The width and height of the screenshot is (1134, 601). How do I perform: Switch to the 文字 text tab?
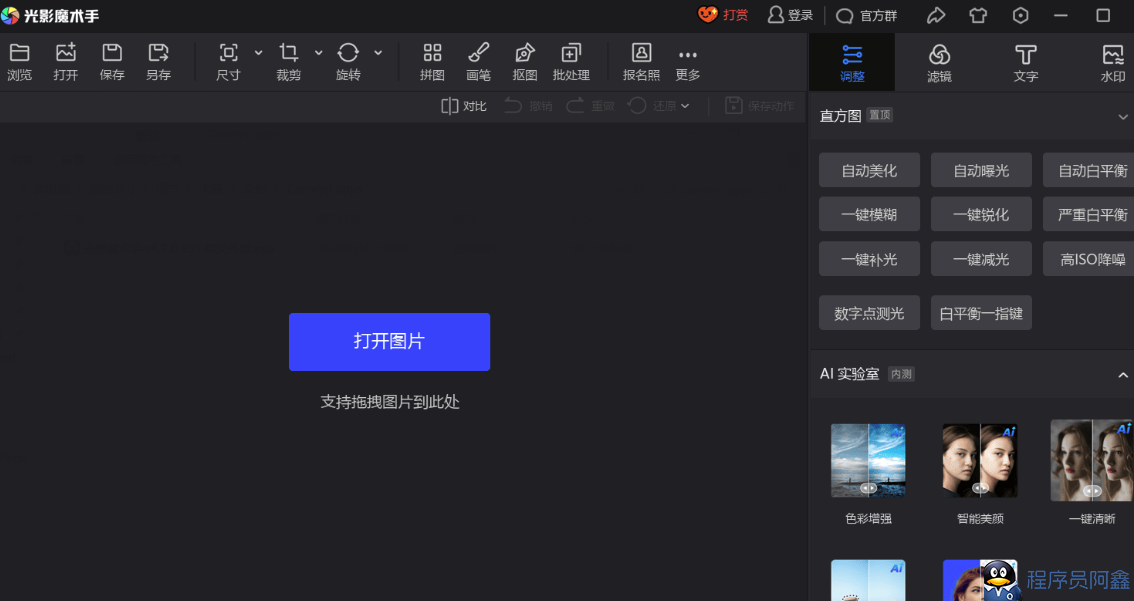(1026, 63)
